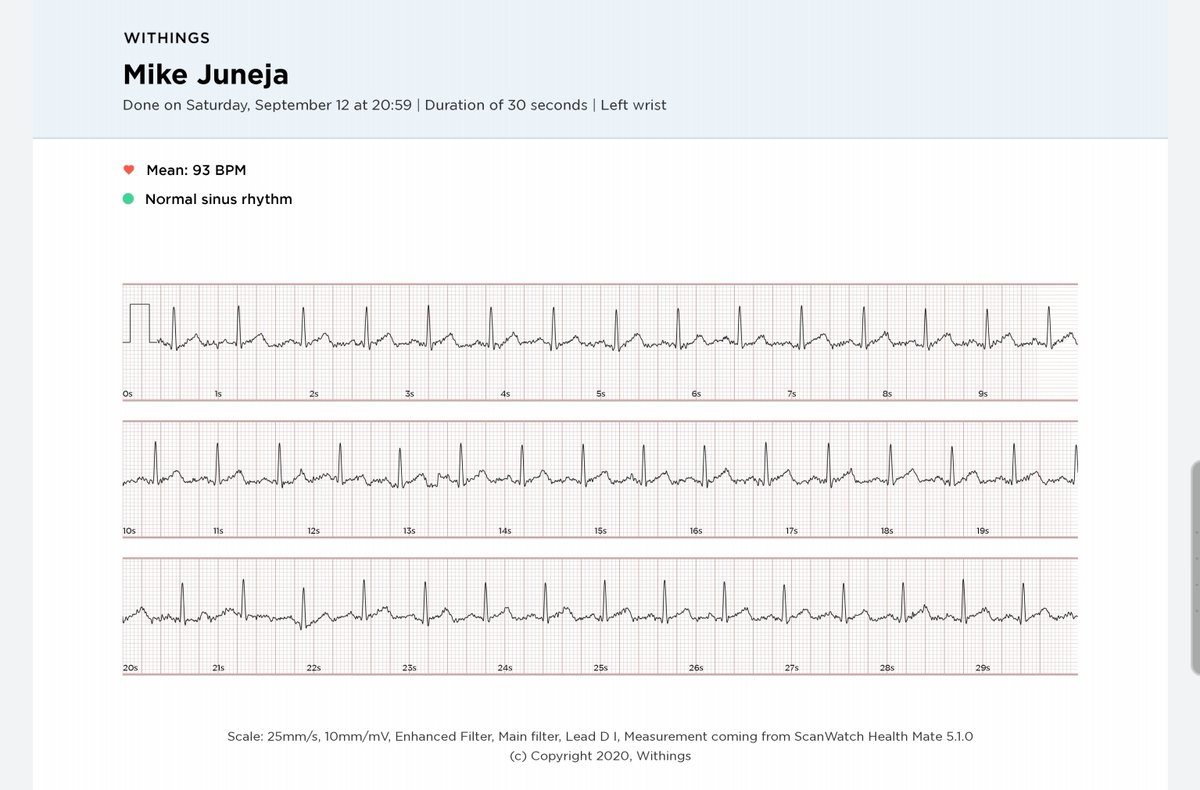This screenshot has height=790, width=1200.
Task: Click the 1s marker on the first strip
Action: pyautogui.click(x=218, y=394)
